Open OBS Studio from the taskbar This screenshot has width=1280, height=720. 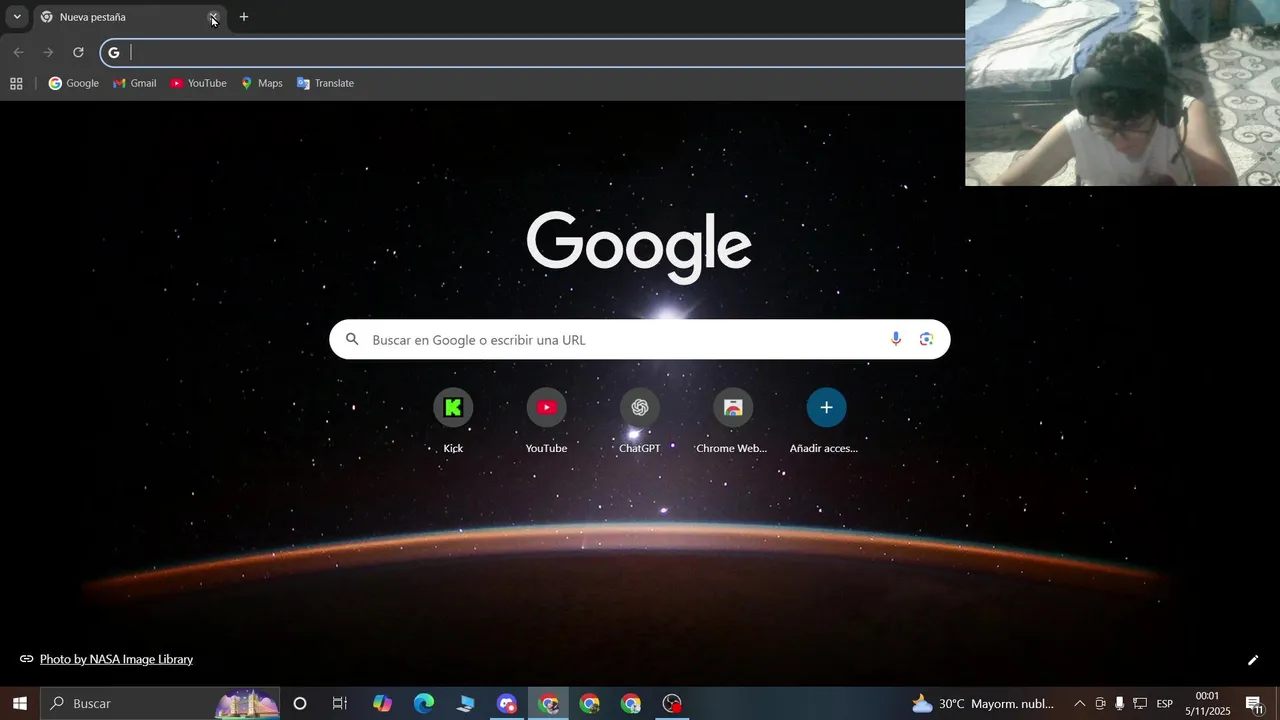click(x=672, y=703)
